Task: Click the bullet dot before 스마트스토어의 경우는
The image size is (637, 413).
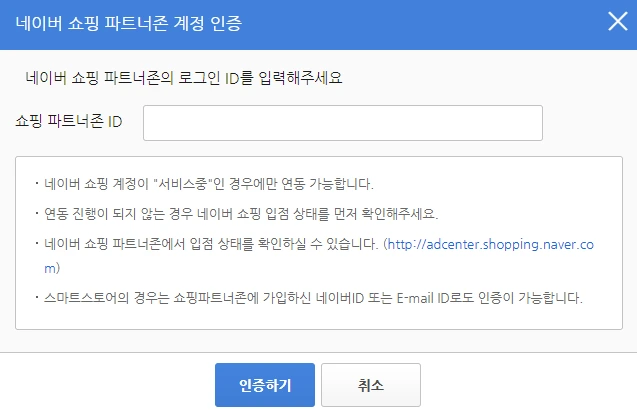Action: pos(37,298)
